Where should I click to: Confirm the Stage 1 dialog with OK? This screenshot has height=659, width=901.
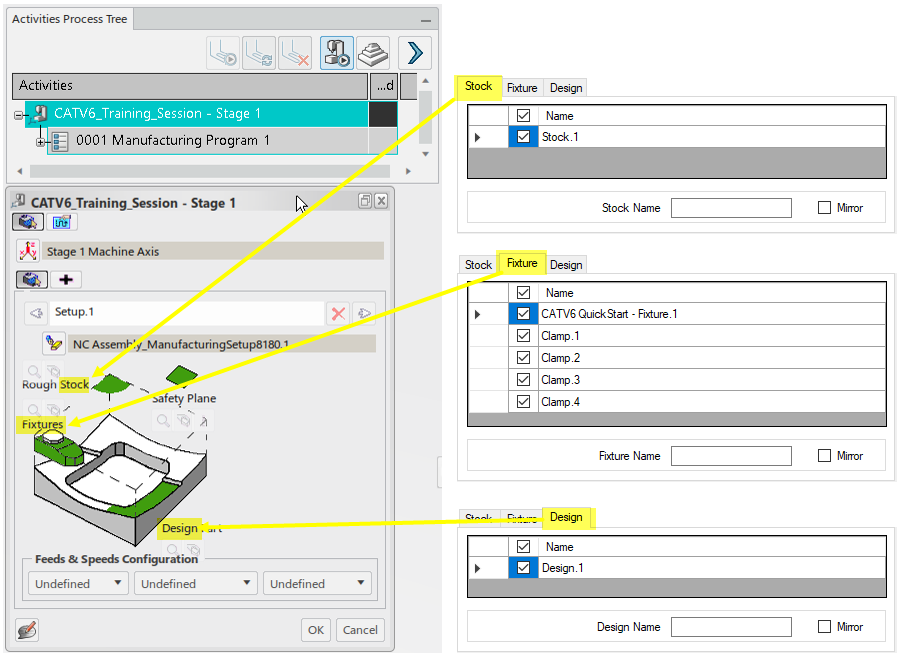pos(315,630)
